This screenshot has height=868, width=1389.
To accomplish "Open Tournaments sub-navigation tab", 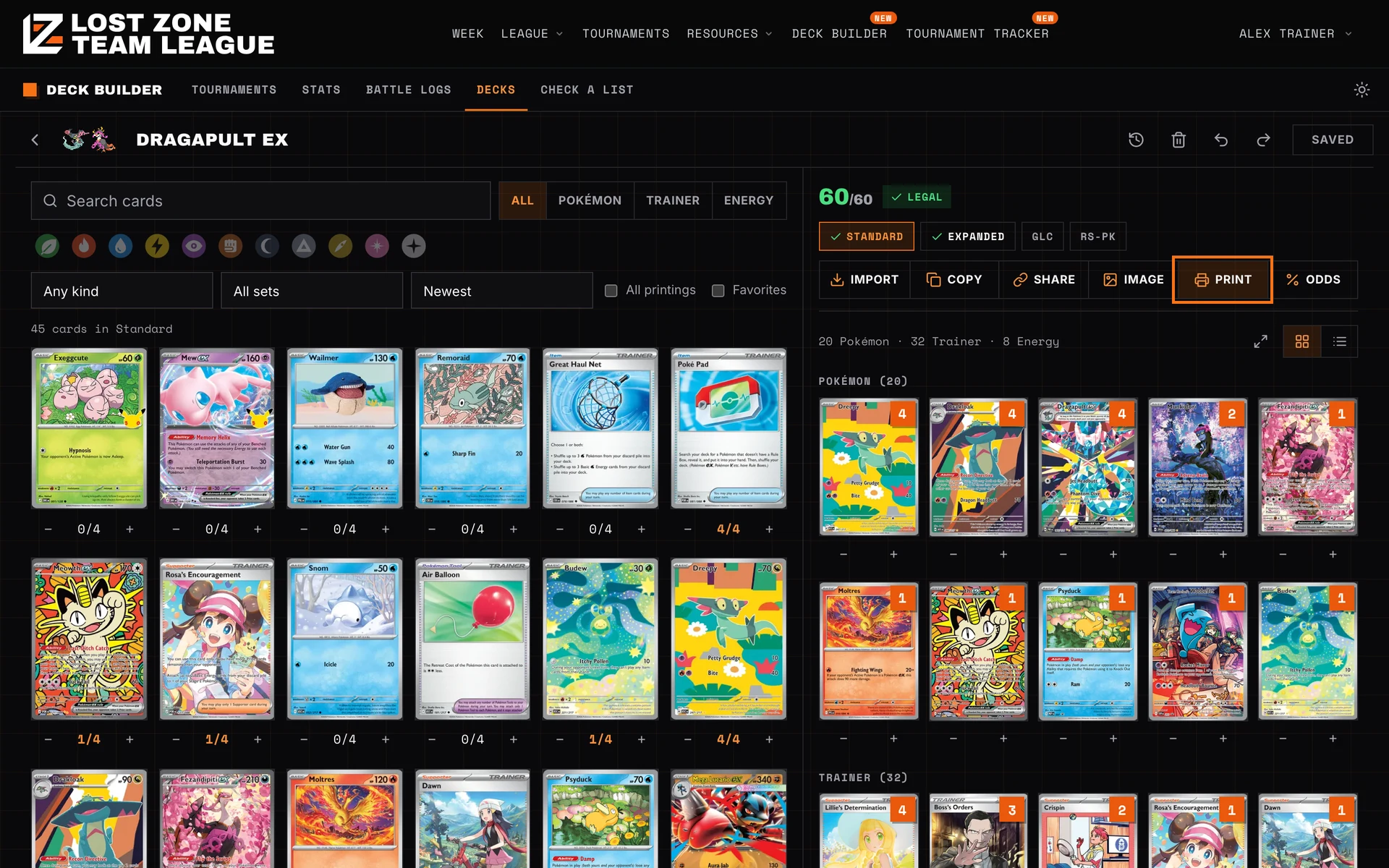I will (x=234, y=90).
